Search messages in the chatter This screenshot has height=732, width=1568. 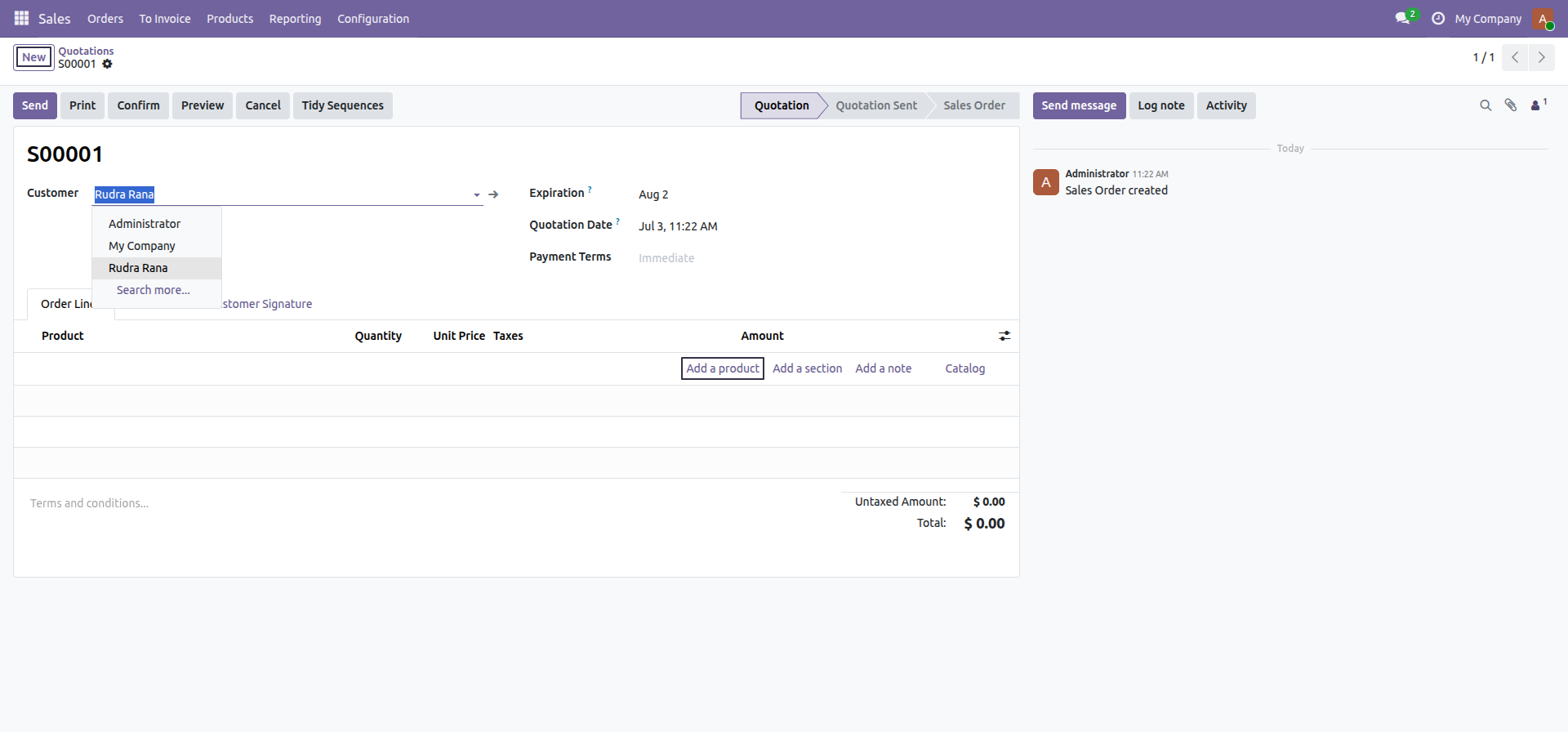(x=1486, y=105)
